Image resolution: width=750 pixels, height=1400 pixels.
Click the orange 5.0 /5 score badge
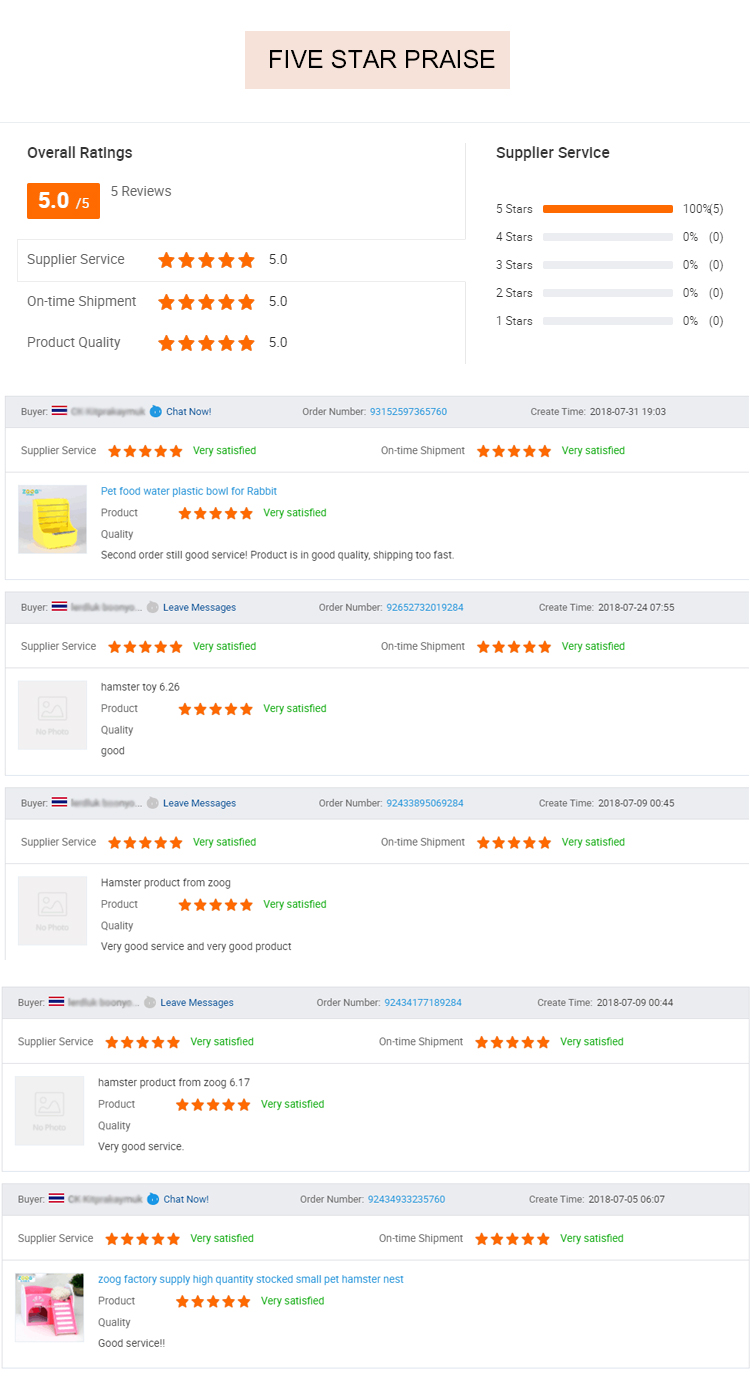[63, 201]
